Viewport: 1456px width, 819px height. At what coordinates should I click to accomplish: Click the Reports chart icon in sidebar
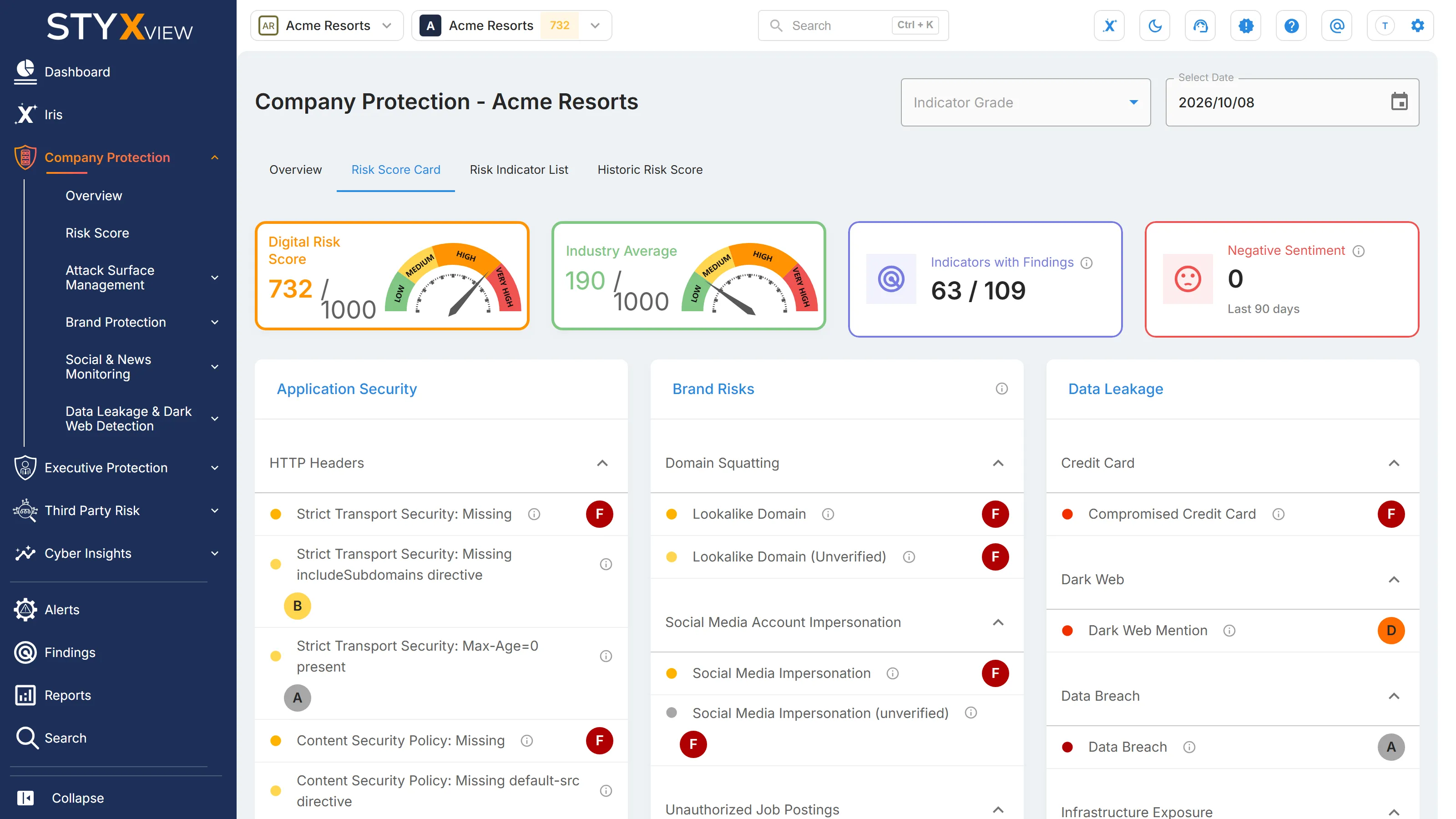coord(25,695)
